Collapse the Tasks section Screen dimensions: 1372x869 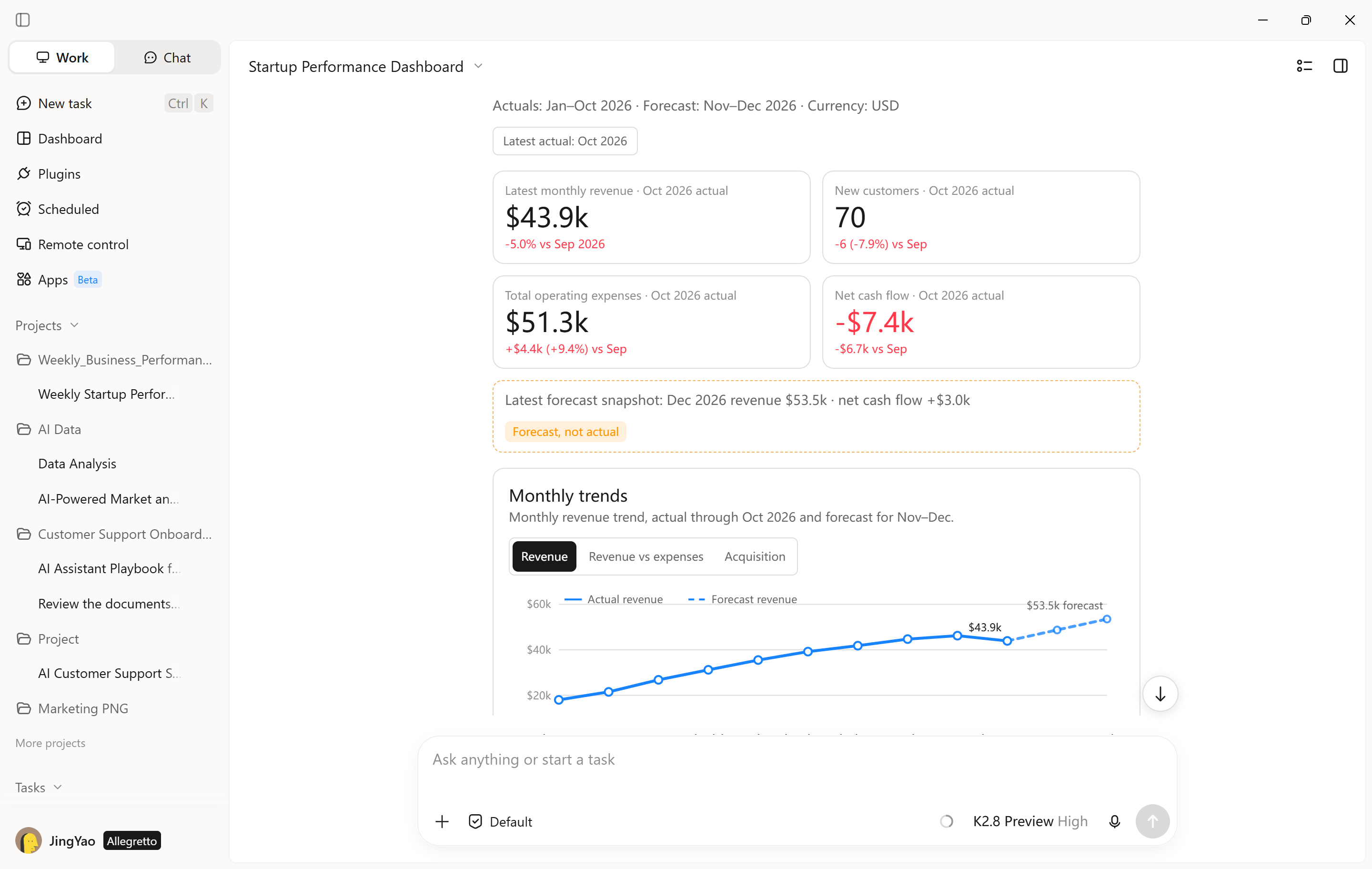coord(38,787)
